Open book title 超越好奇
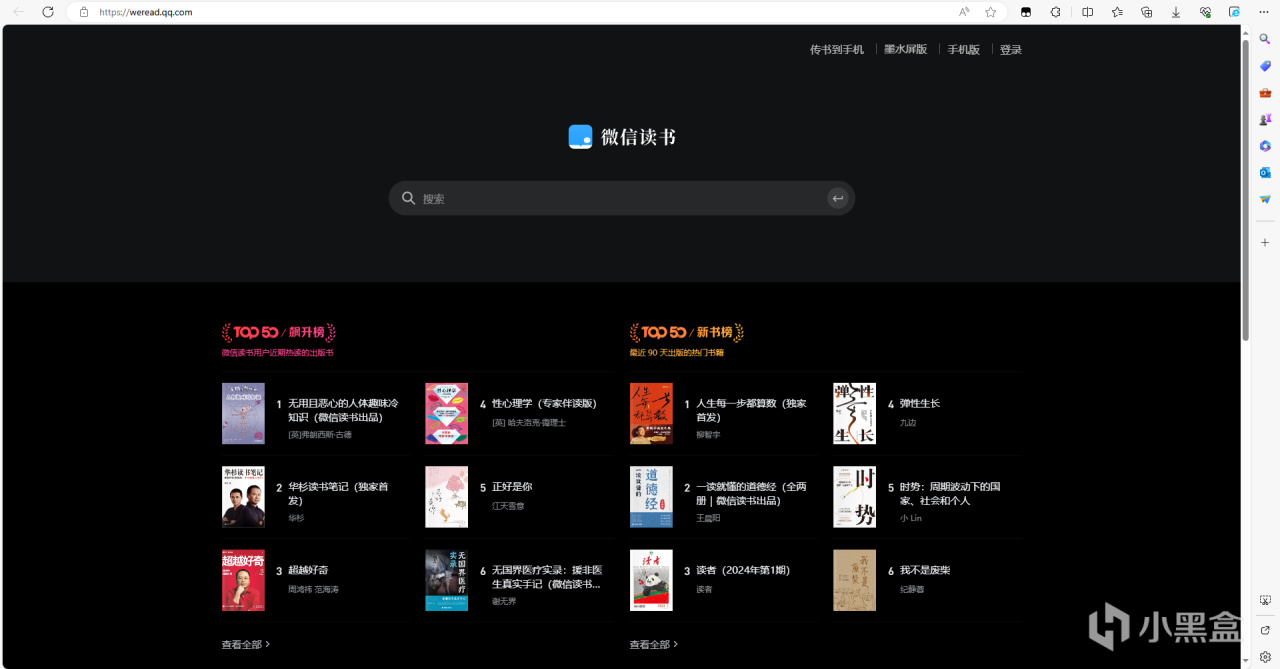 [308, 570]
